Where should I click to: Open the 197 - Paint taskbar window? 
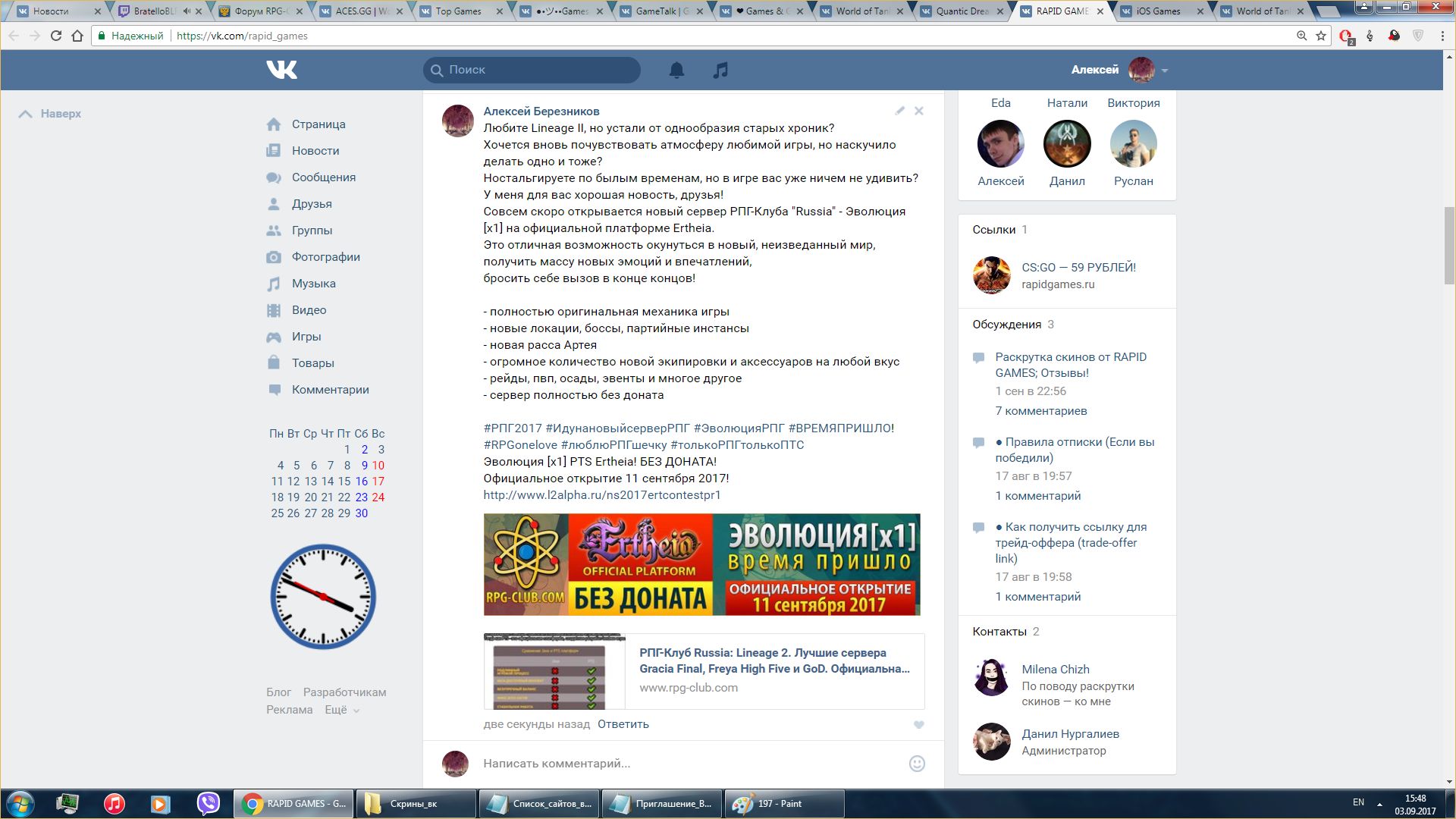784,804
